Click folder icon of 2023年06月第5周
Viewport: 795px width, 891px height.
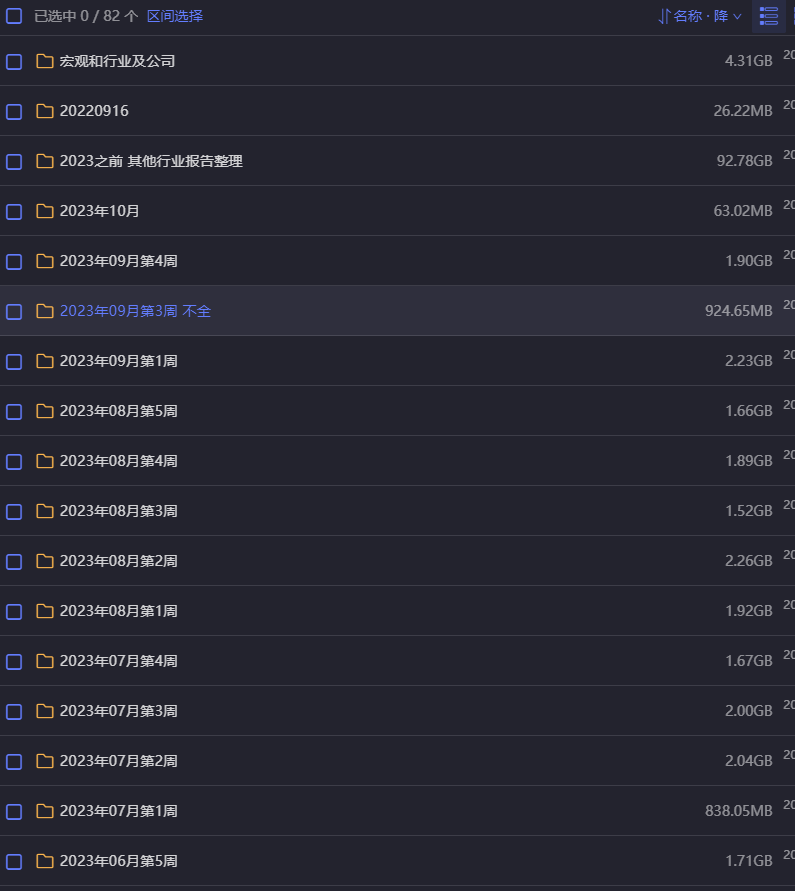pyautogui.click(x=45, y=861)
